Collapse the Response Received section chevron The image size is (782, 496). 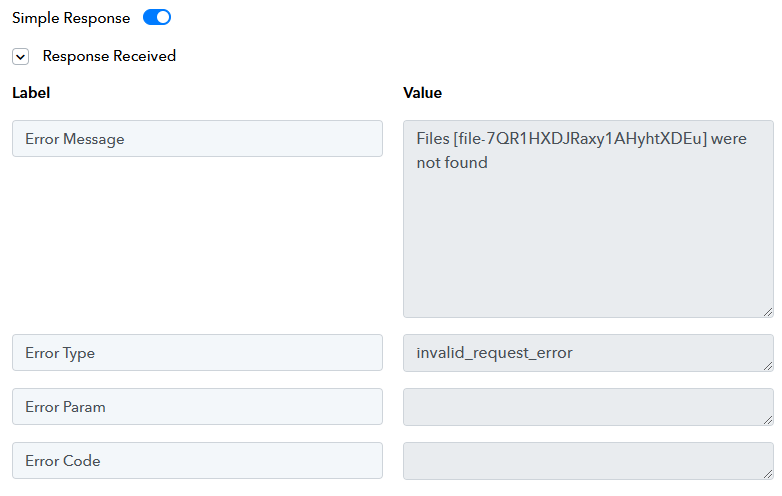tap(20, 57)
